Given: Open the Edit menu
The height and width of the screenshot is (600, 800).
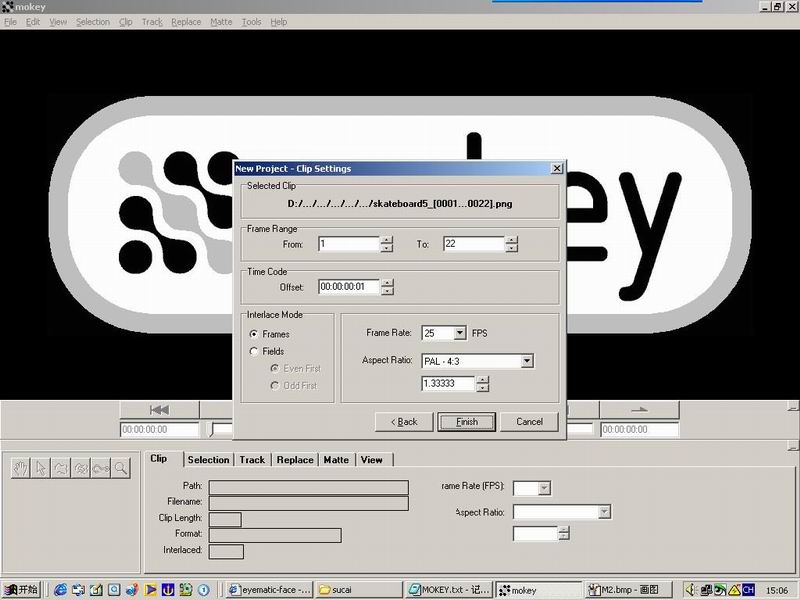Looking at the screenshot, I should click(x=33, y=22).
